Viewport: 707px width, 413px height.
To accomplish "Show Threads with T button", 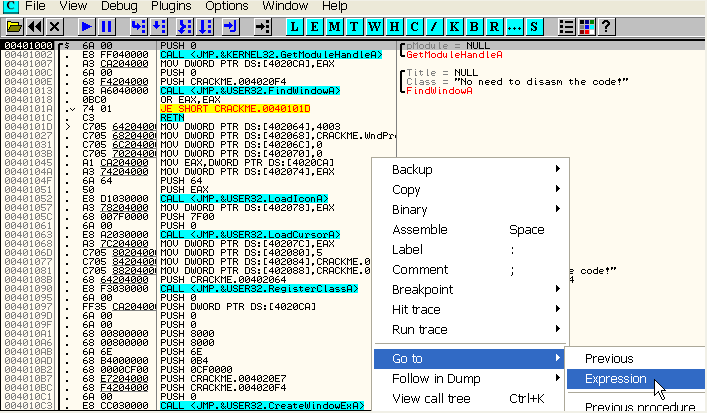I will click(x=354, y=27).
